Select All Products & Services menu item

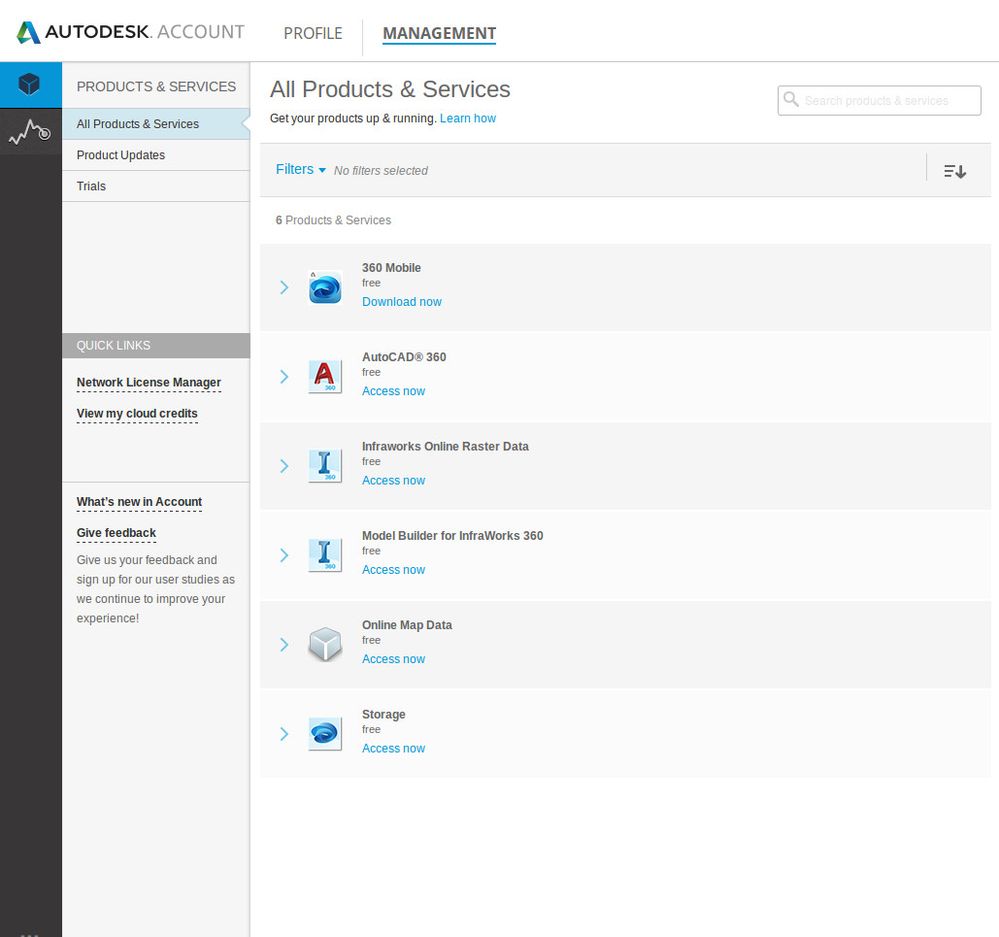(x=155, y=124)
